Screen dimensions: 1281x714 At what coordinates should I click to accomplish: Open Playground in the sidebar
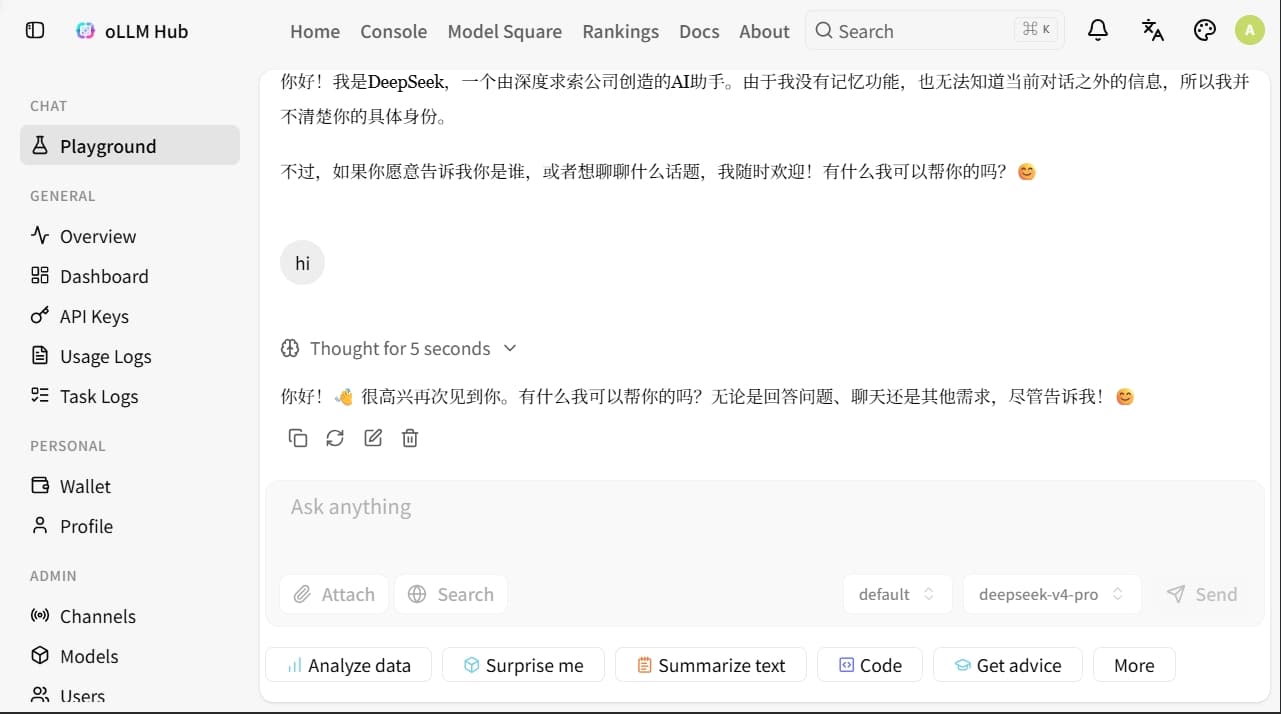[130, 146]
